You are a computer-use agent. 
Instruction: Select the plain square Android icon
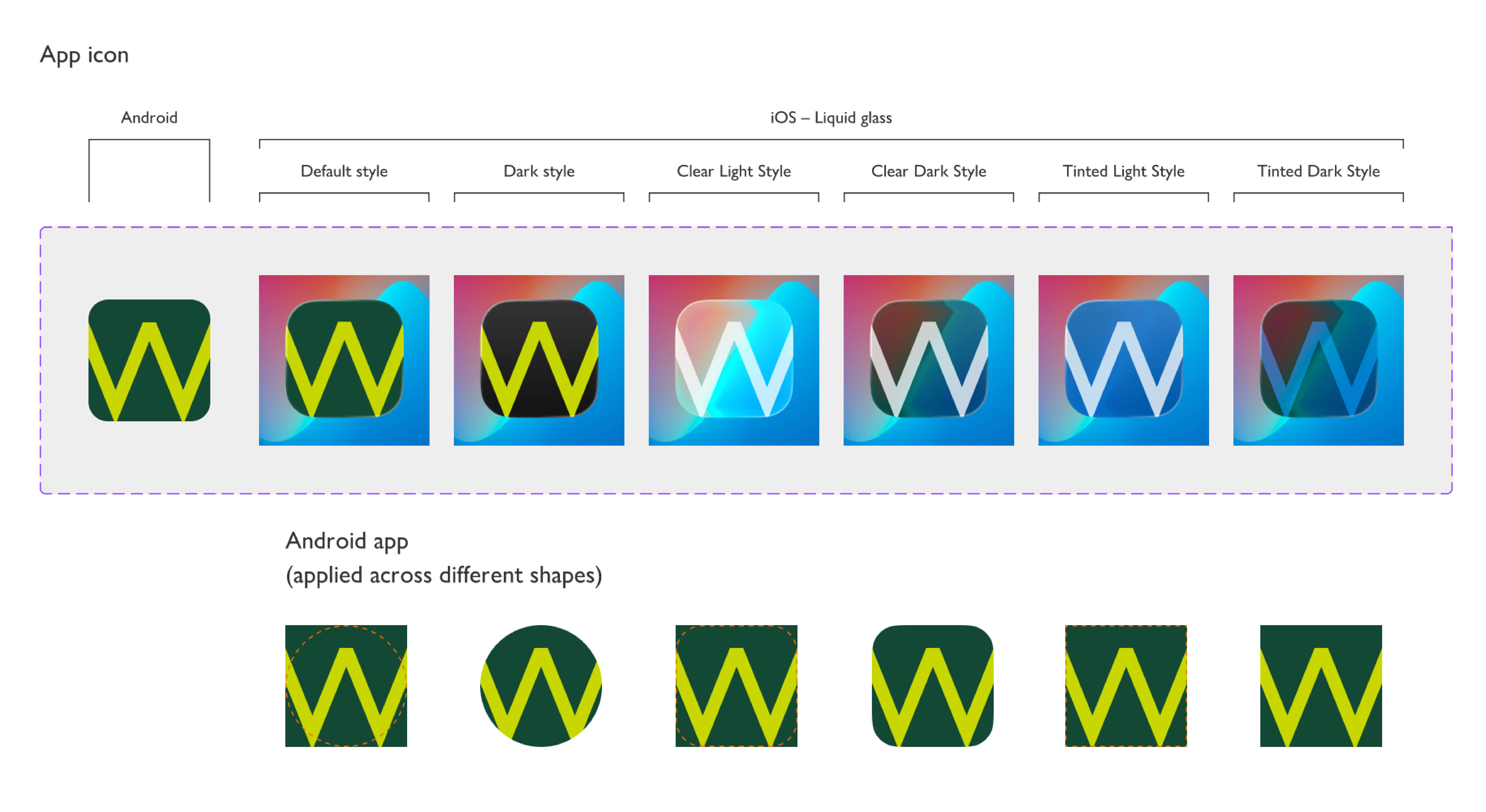pos(1321,686)
